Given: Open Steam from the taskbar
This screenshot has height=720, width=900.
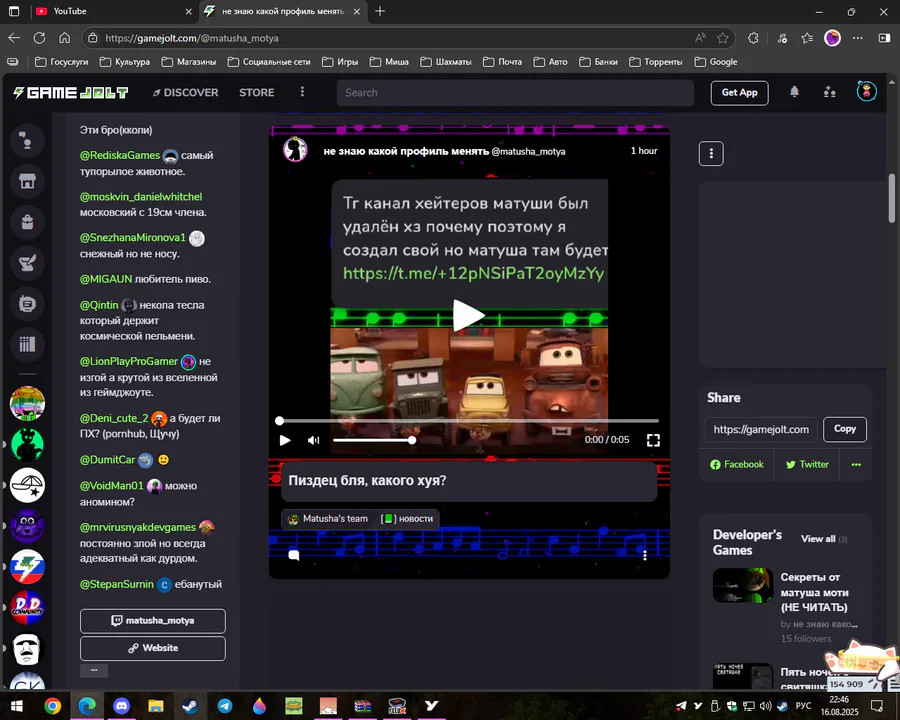Looking at the screenshot, I should [190, 705].
